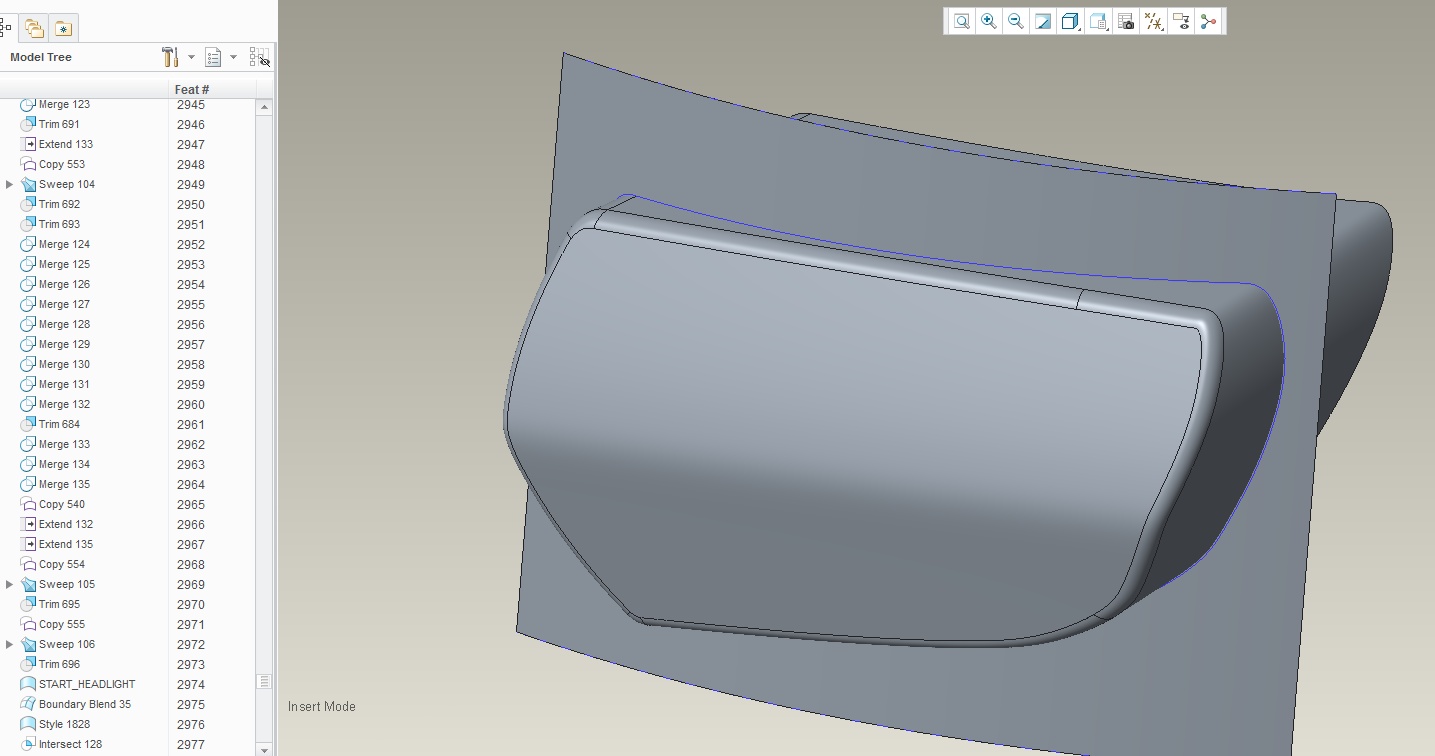Click the Extend 132 feature icon

[x=28, y=524]
